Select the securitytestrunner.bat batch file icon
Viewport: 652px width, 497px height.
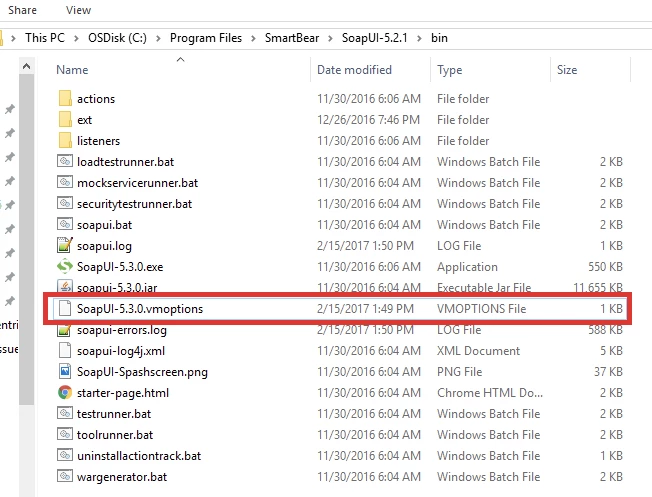[x=65, y=203]
